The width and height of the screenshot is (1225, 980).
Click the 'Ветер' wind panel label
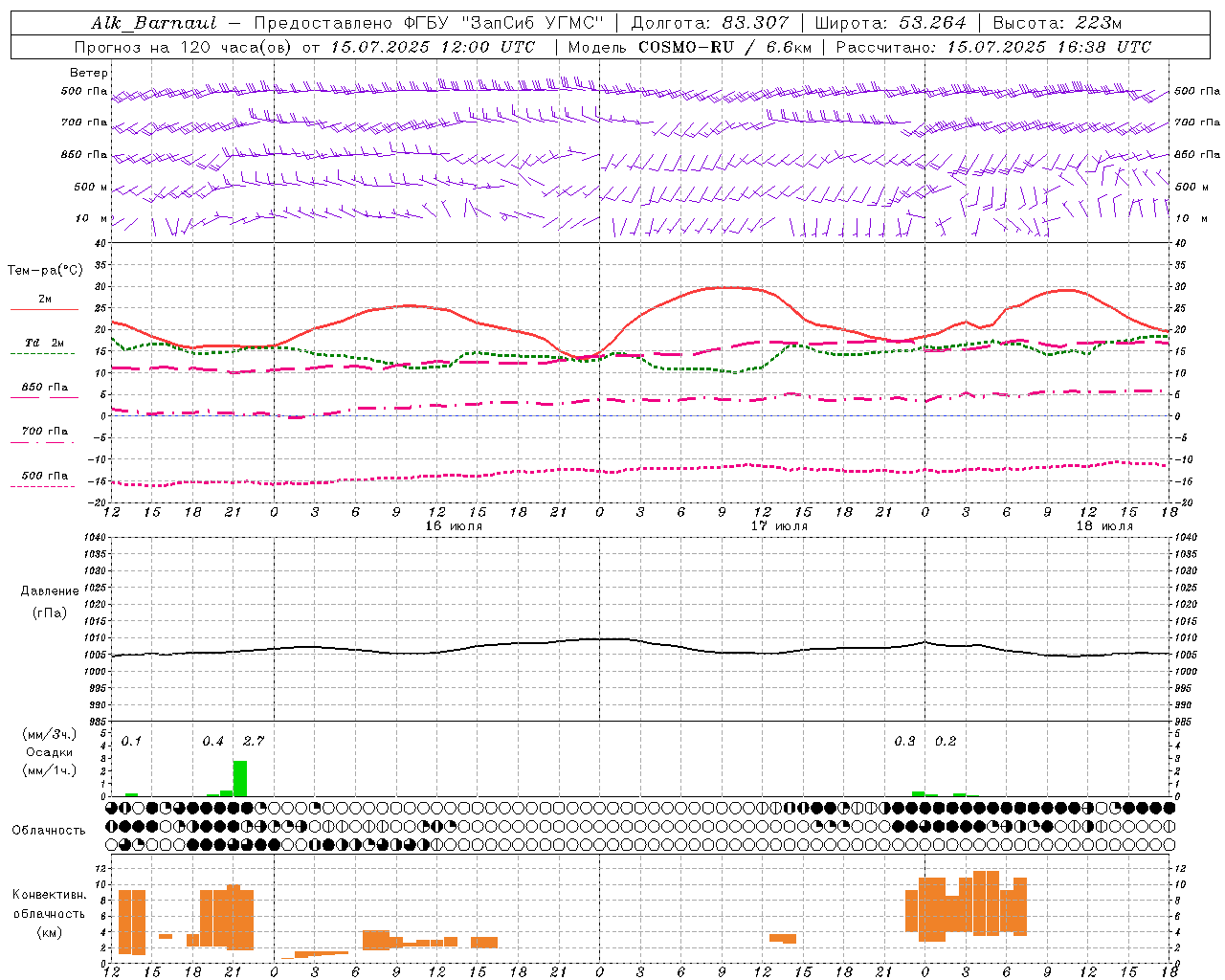(89, 73)
